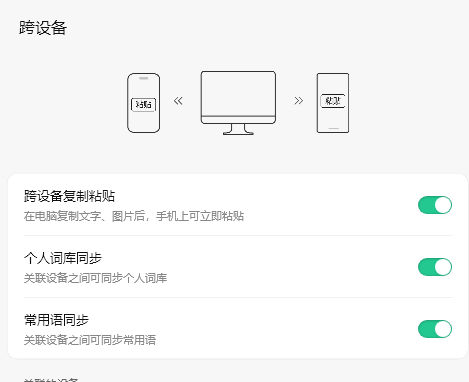Click description 关联设备之间可同步个人词库

point(95,278)
